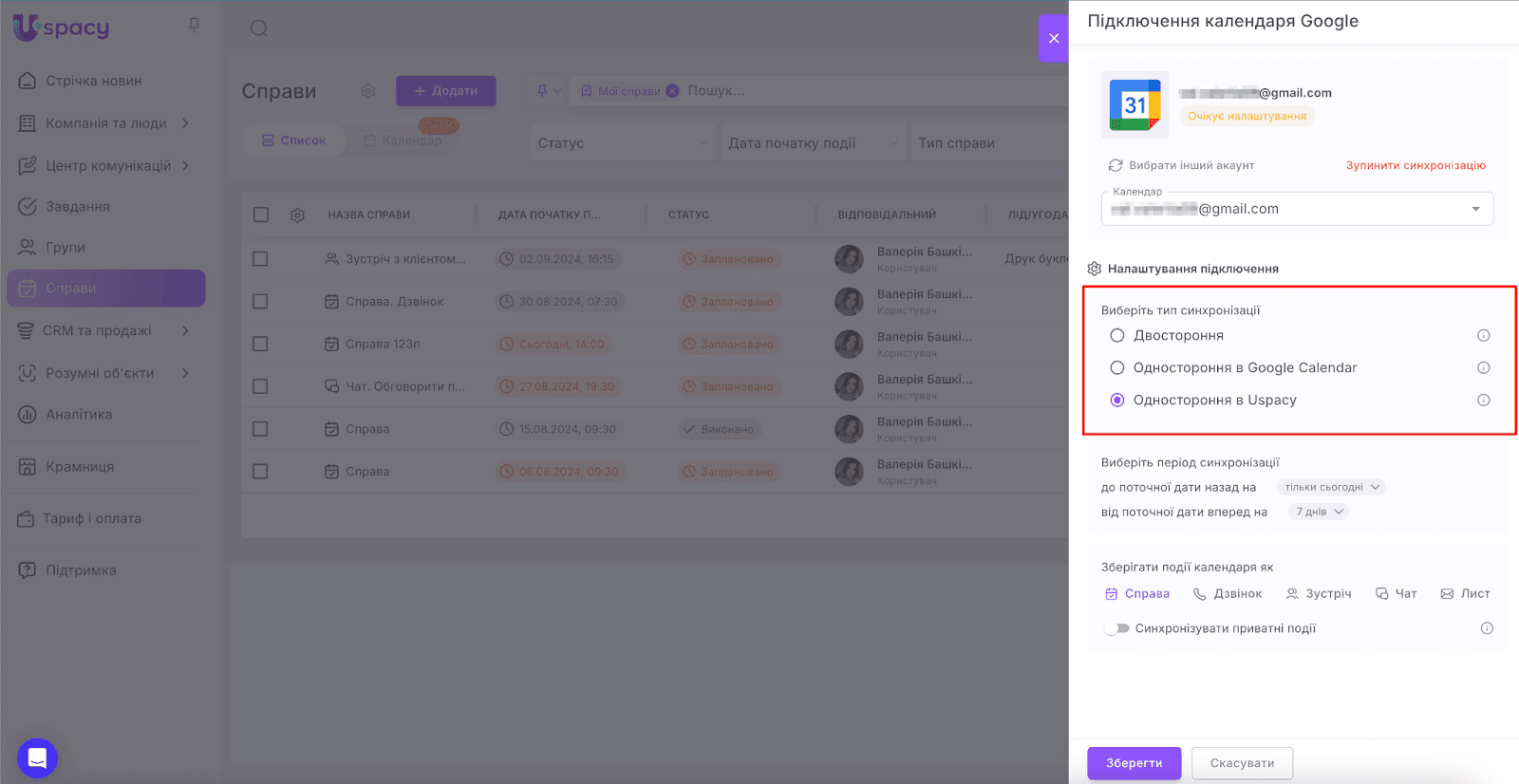Save events as Дзвінок type
This screenshot has height=784, width=1519.
[x=1228, y=594]
